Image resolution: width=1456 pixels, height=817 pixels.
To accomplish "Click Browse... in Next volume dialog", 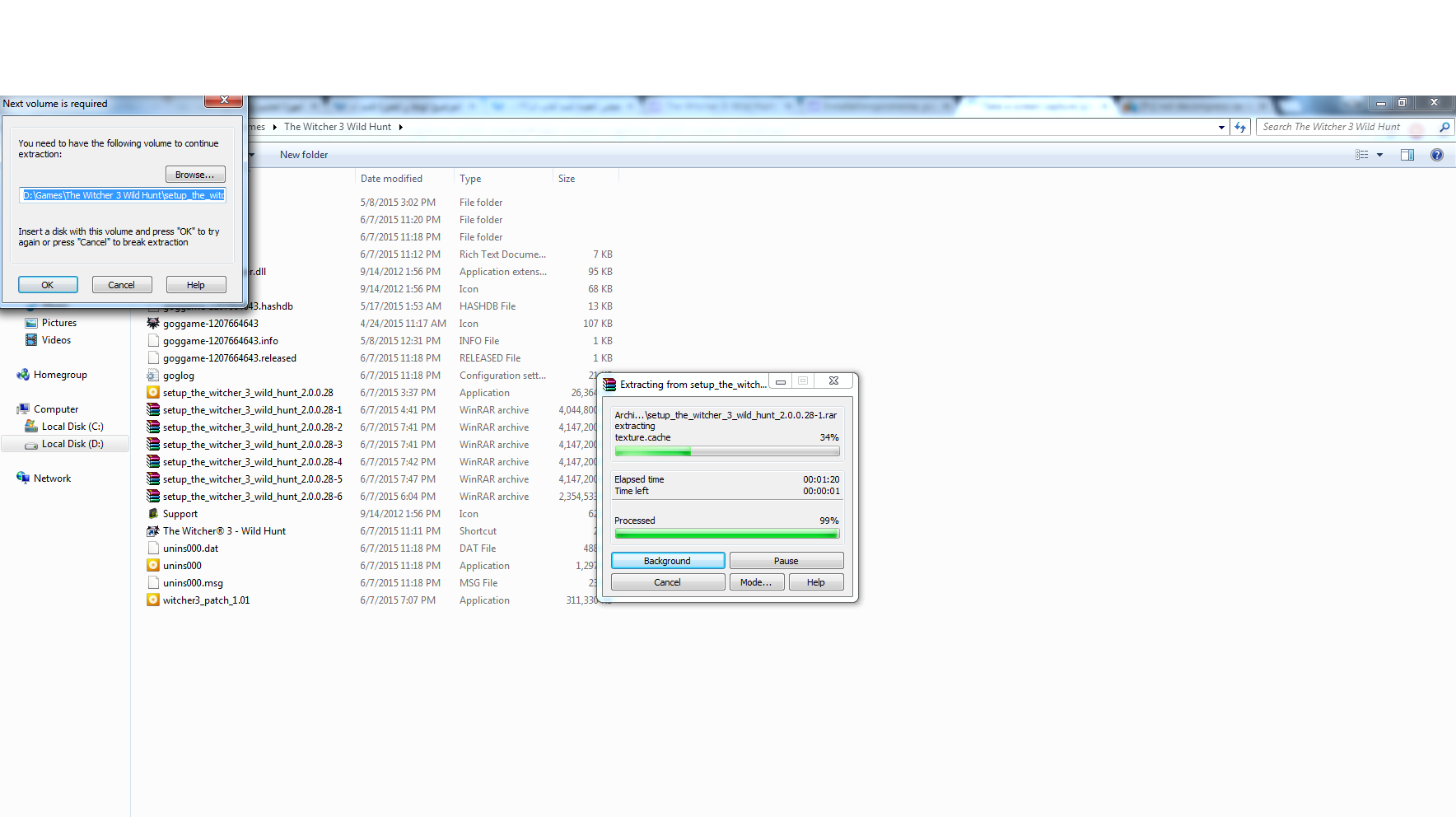I will click(195, 175).
